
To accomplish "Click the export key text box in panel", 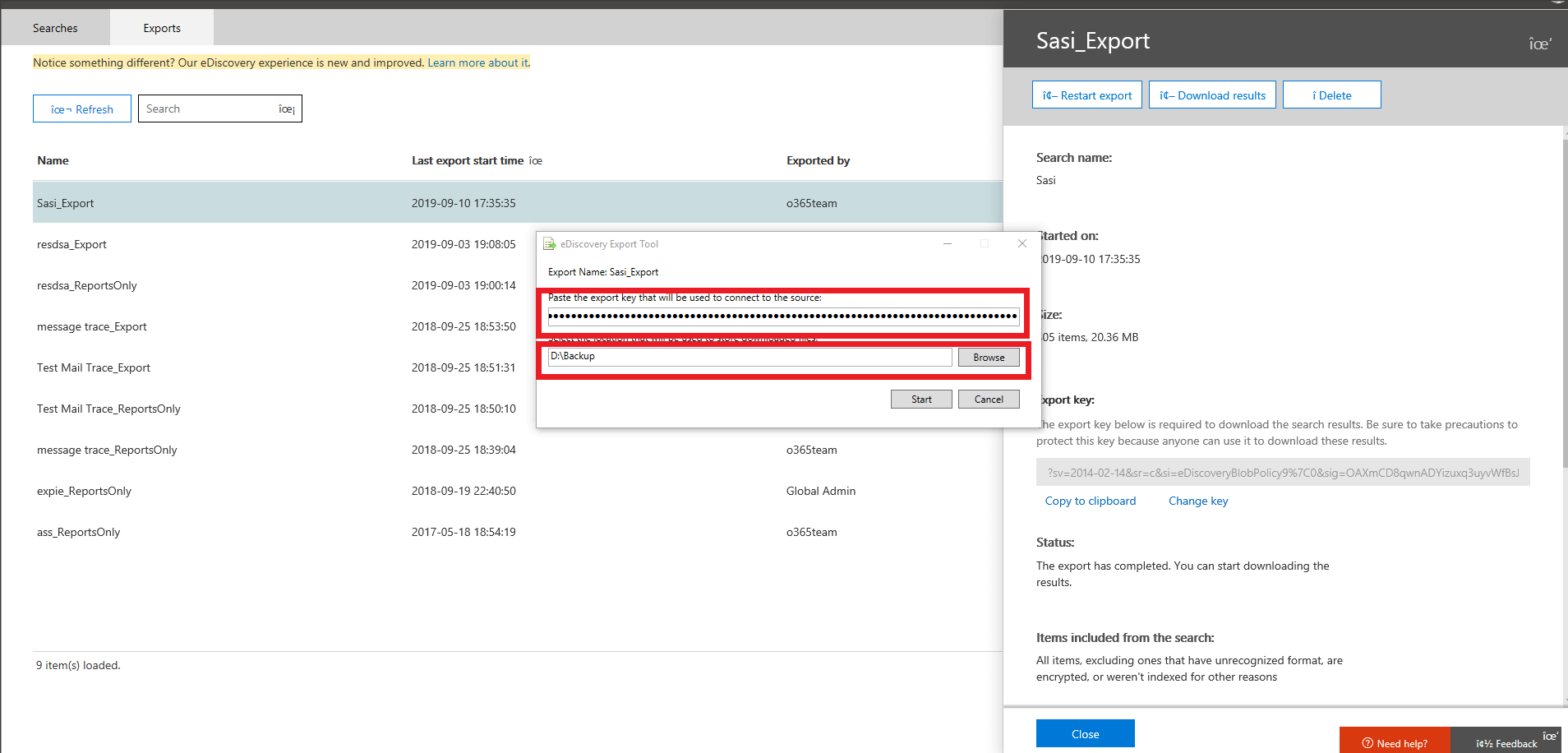I will click(x=1283, y=473).
